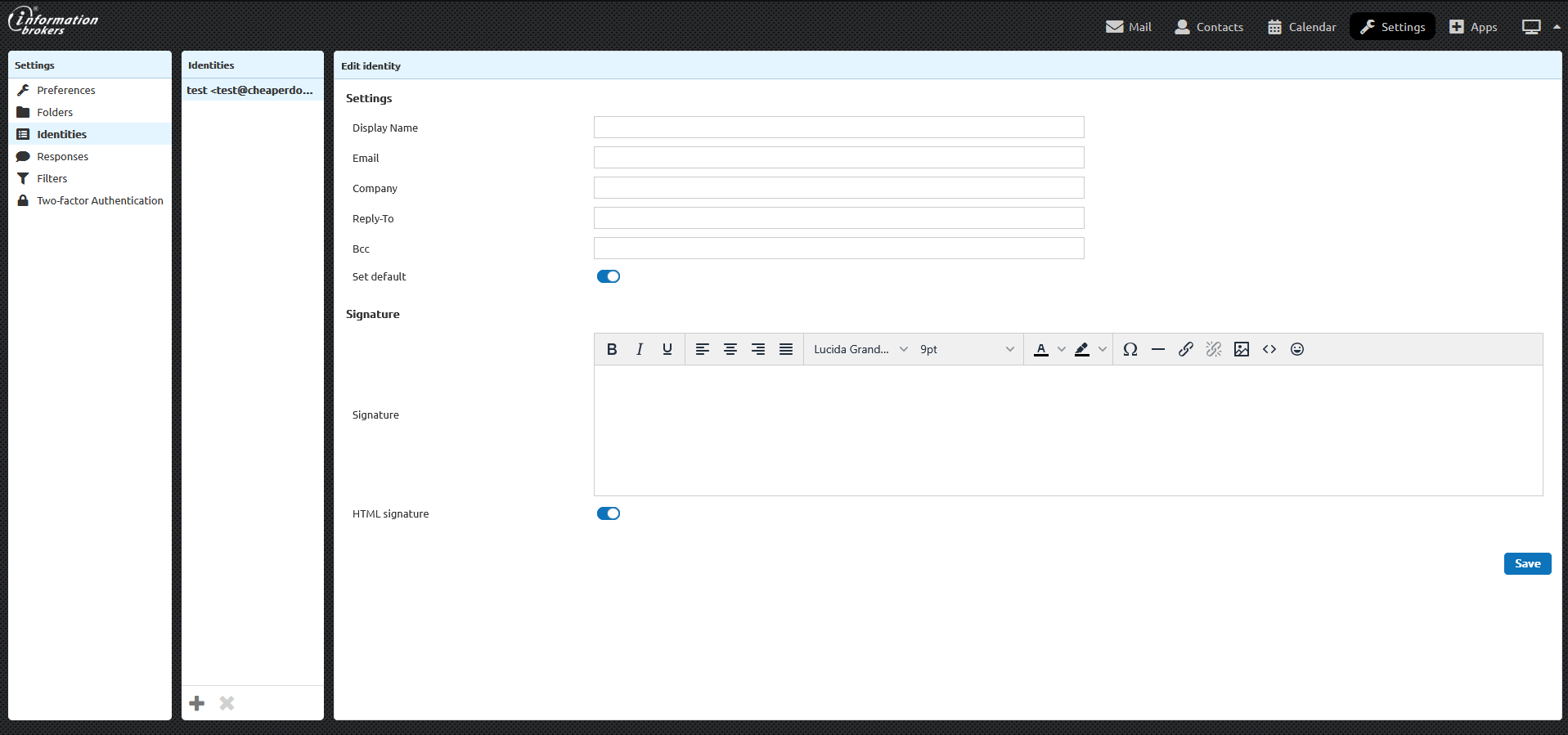Turn off the HTML signature switch

609,513
